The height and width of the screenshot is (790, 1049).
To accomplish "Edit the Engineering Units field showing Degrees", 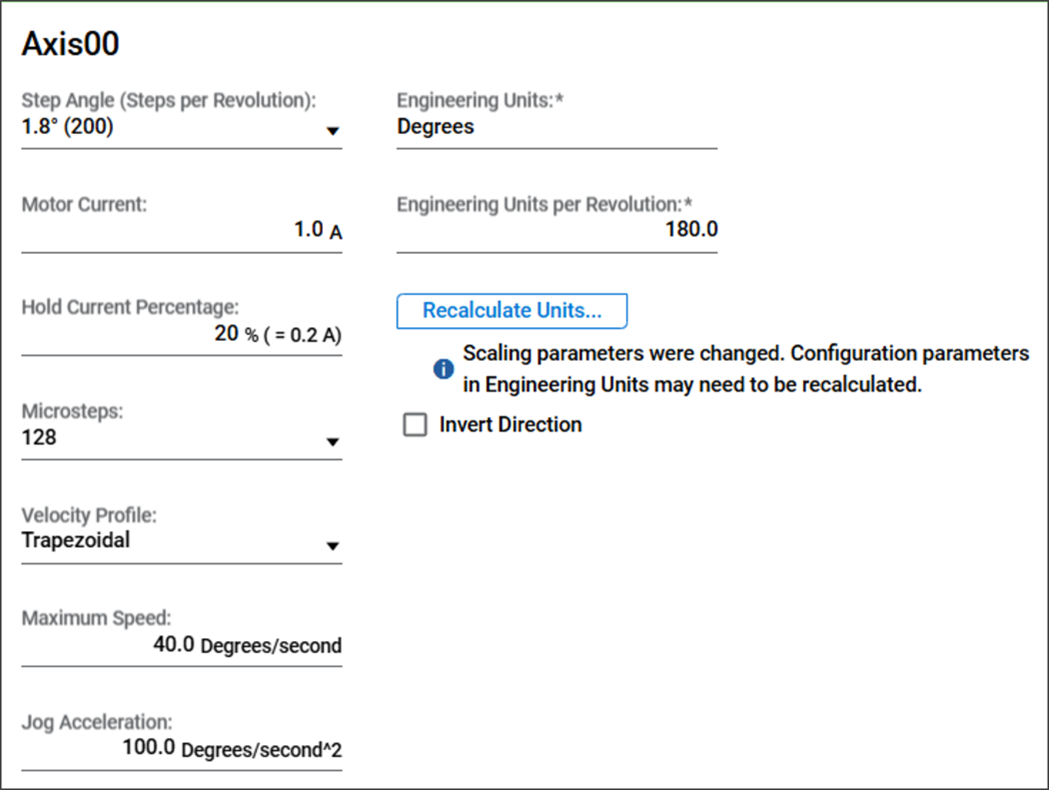I will 557,127.
